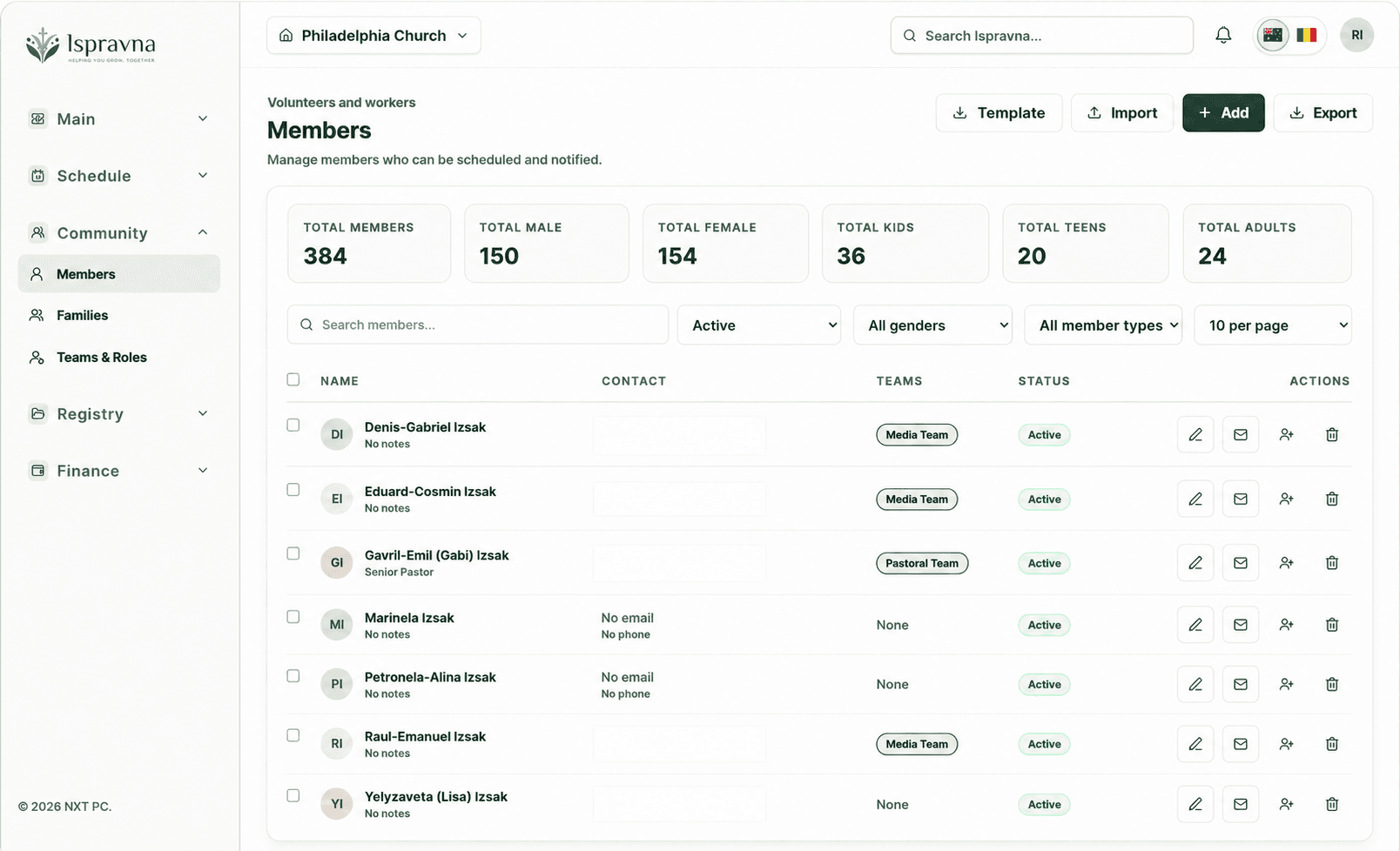Click add-user icon for Petronela-Alina Izsak

(1286, 684)
